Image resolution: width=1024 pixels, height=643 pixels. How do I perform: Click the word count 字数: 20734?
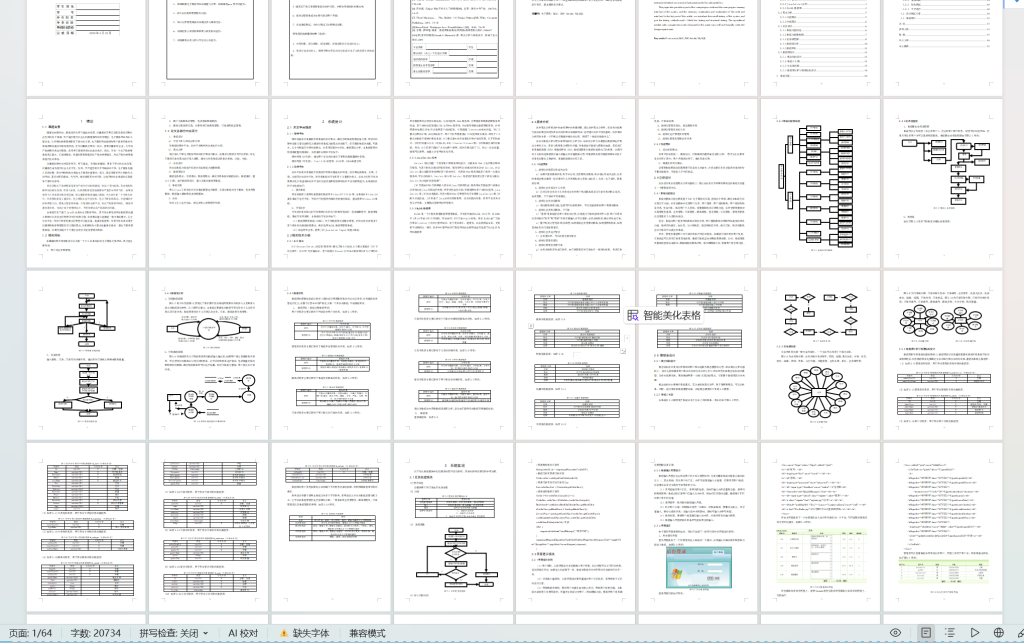coord(95,633)
